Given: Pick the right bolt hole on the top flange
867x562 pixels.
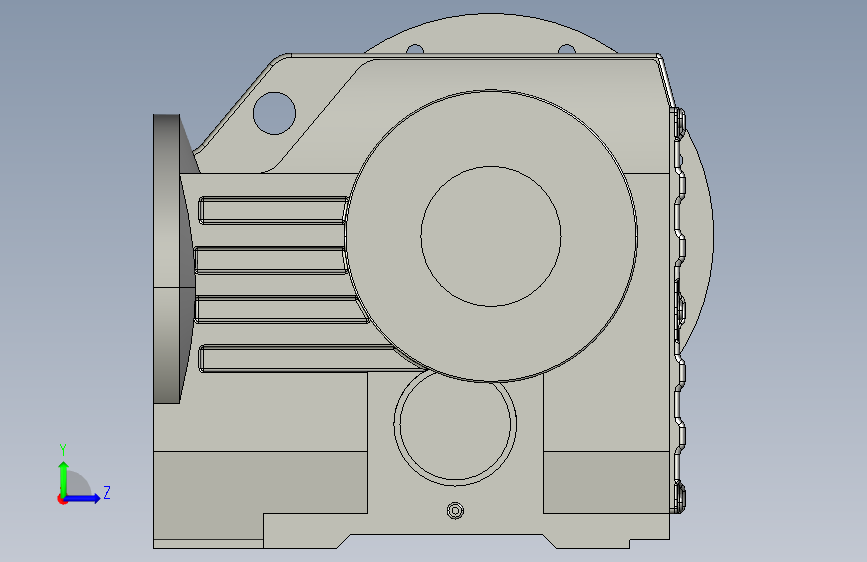Looking at the screenshot, I should [567, 49].
